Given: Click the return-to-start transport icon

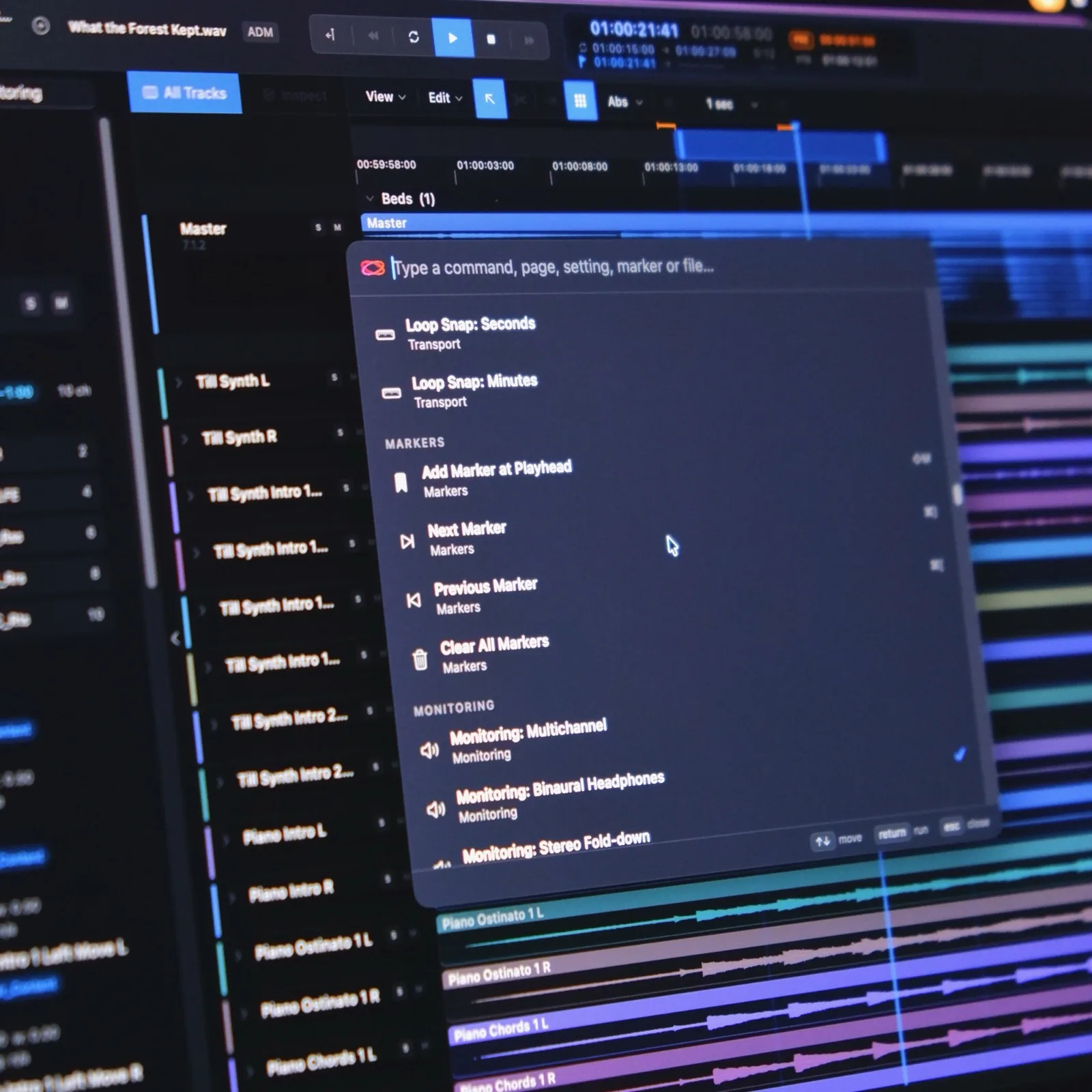Looking at the screenshot, I should coord(330,35).
